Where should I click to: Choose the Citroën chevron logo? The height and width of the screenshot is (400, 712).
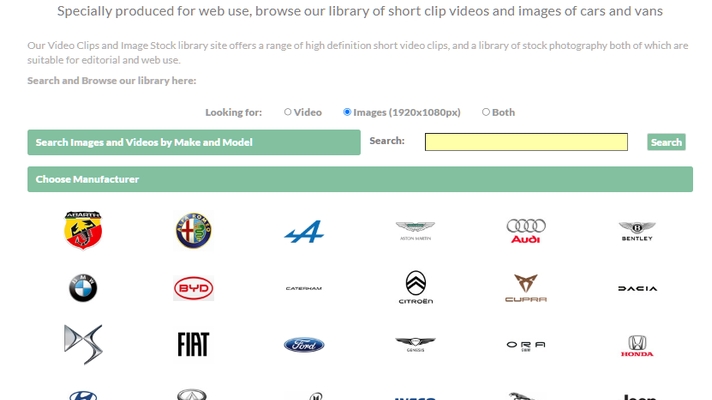tap(415, 288)
